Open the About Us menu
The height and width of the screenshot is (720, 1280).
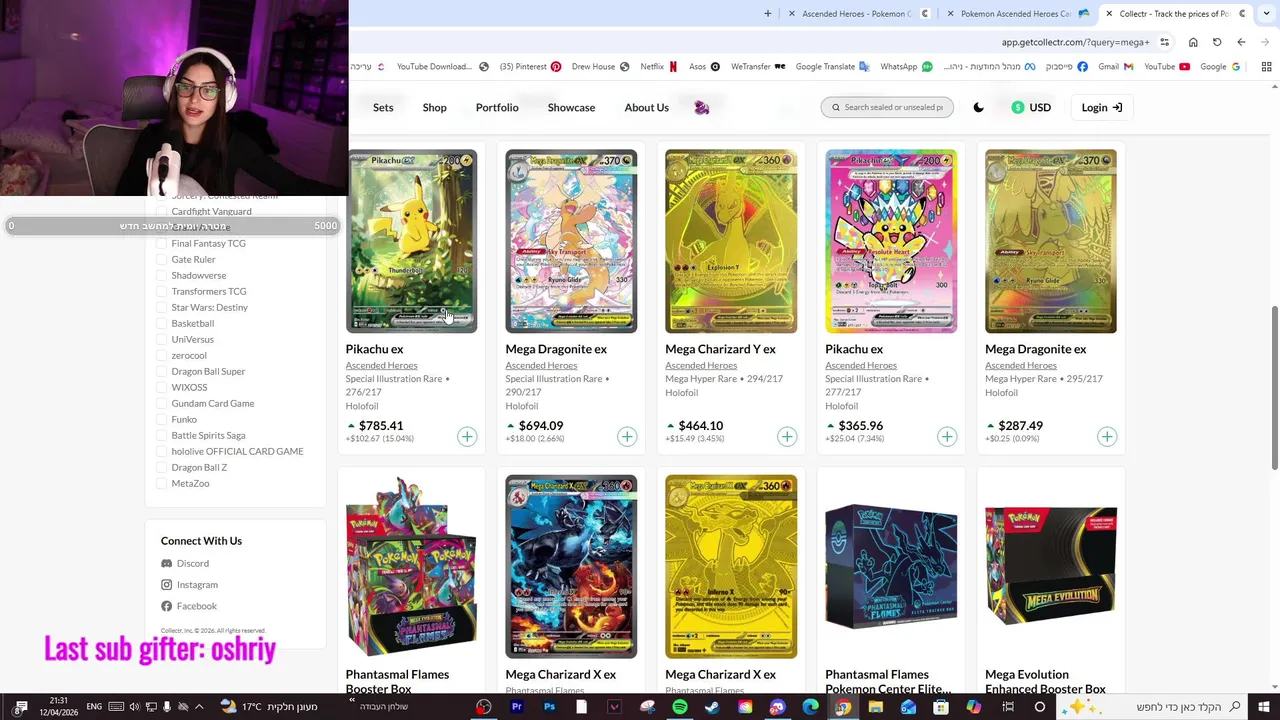[x=646, y=108]
